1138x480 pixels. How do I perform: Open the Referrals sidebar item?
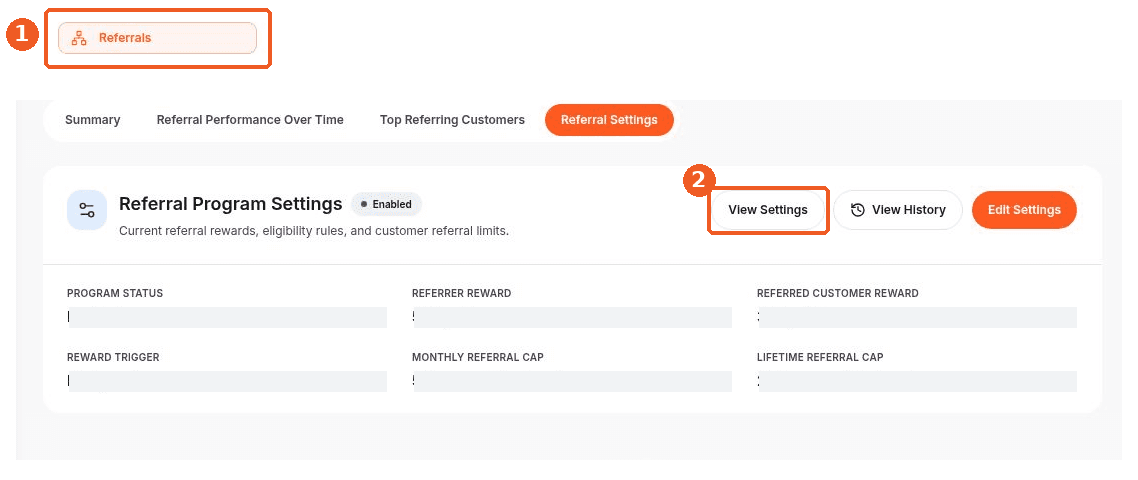[x=157, y=38]
